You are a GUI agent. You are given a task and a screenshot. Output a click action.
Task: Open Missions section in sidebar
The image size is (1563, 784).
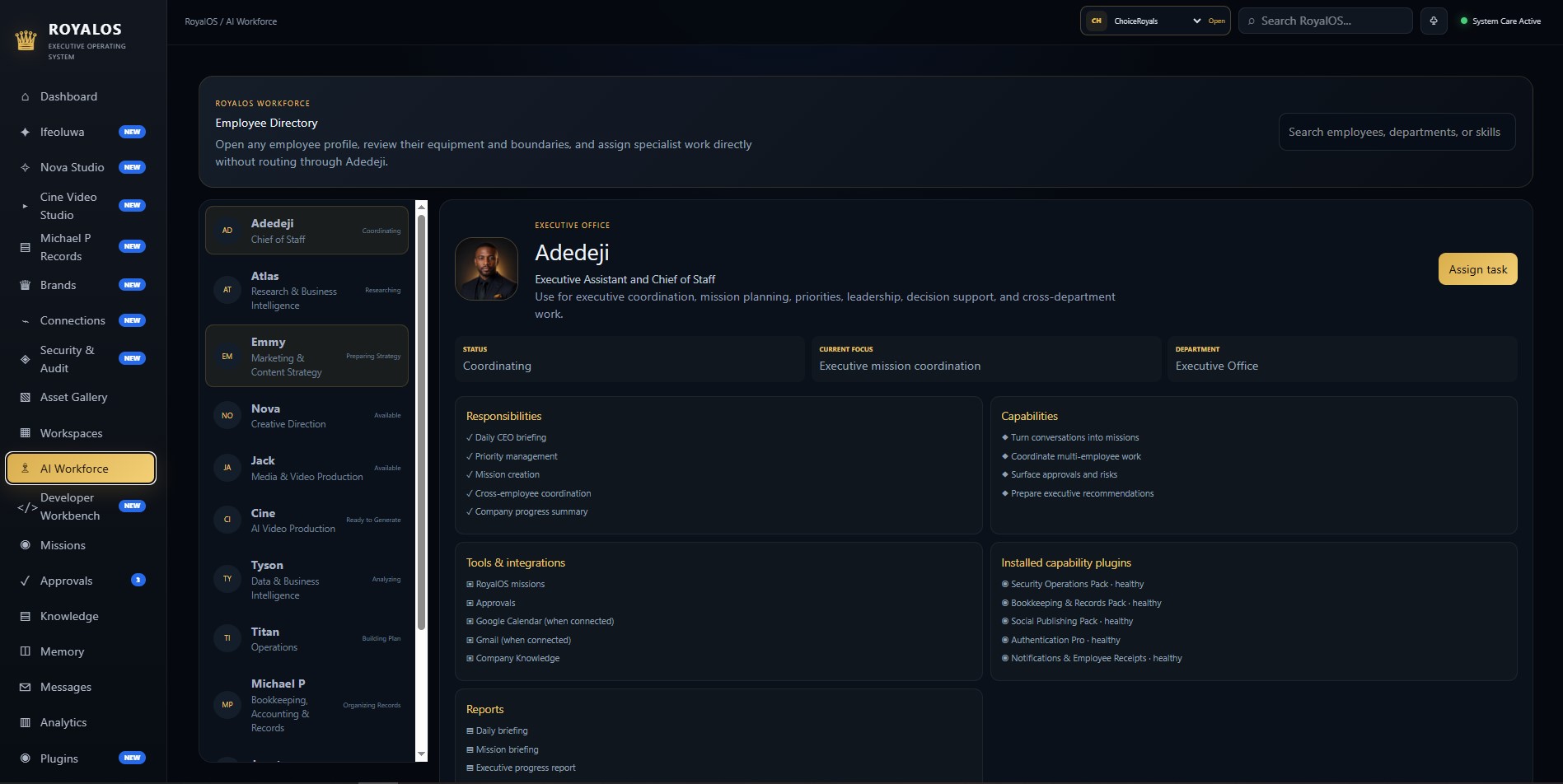tap(81, 545)
